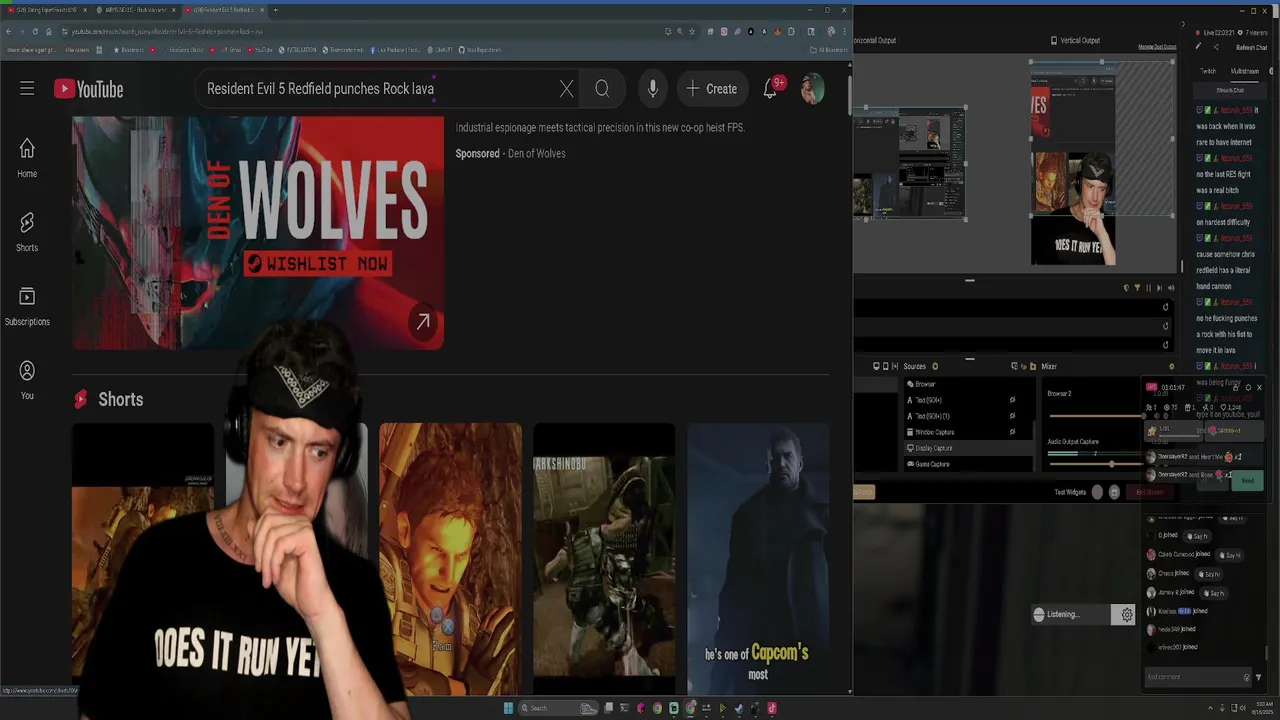
Task: Go to the YouTube logo home link
Action: (89, 89)
